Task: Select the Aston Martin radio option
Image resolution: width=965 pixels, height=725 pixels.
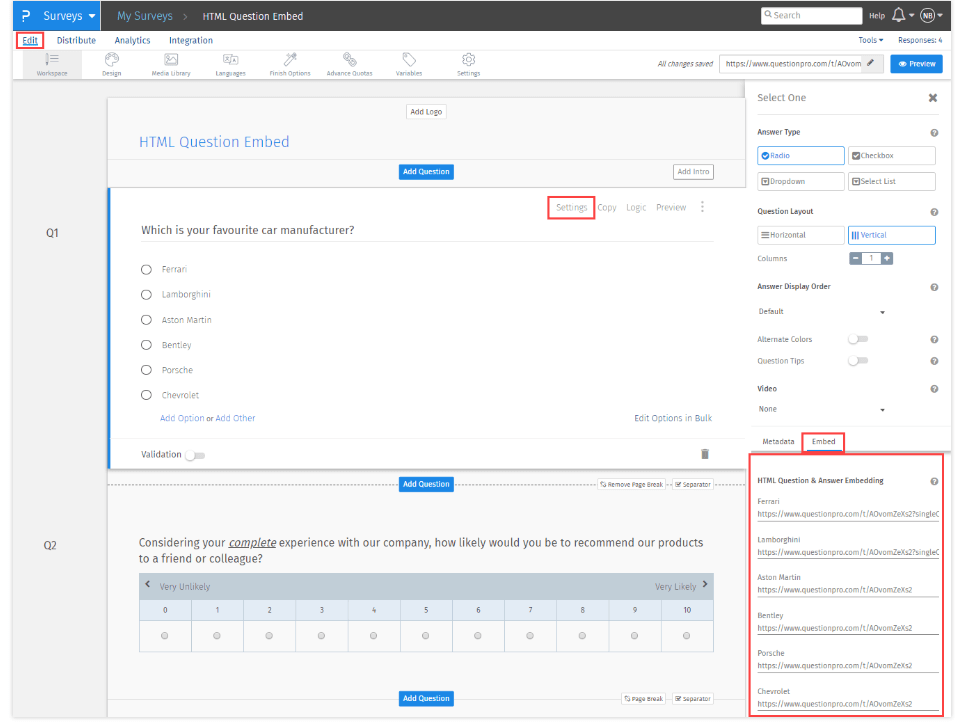Action: pos(146,320)
